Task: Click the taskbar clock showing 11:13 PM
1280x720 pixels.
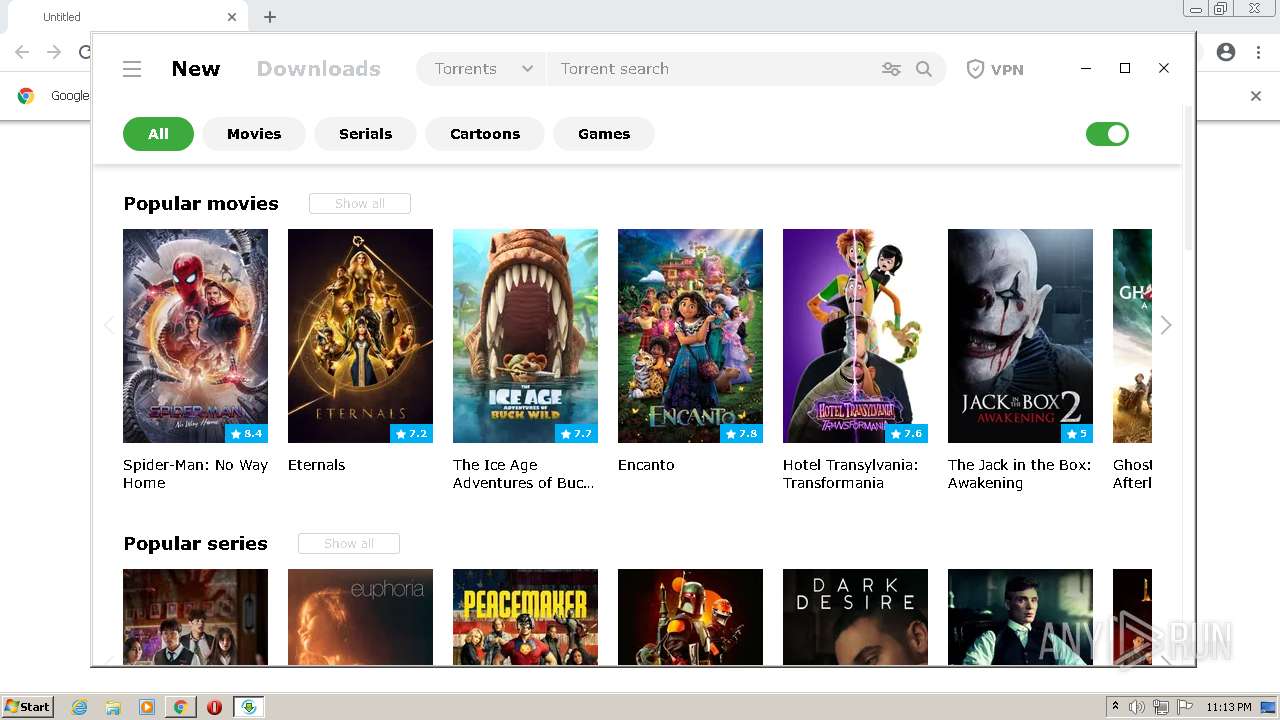Action: pos(1228,707)
